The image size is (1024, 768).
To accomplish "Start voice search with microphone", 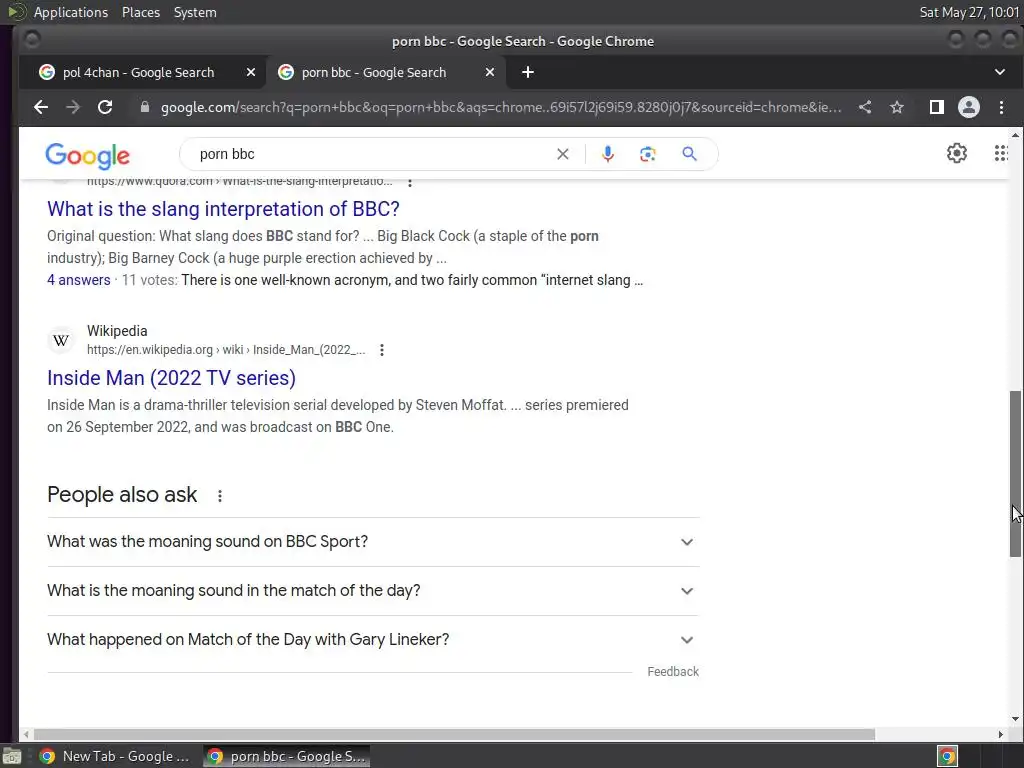I will pos(607,154).
